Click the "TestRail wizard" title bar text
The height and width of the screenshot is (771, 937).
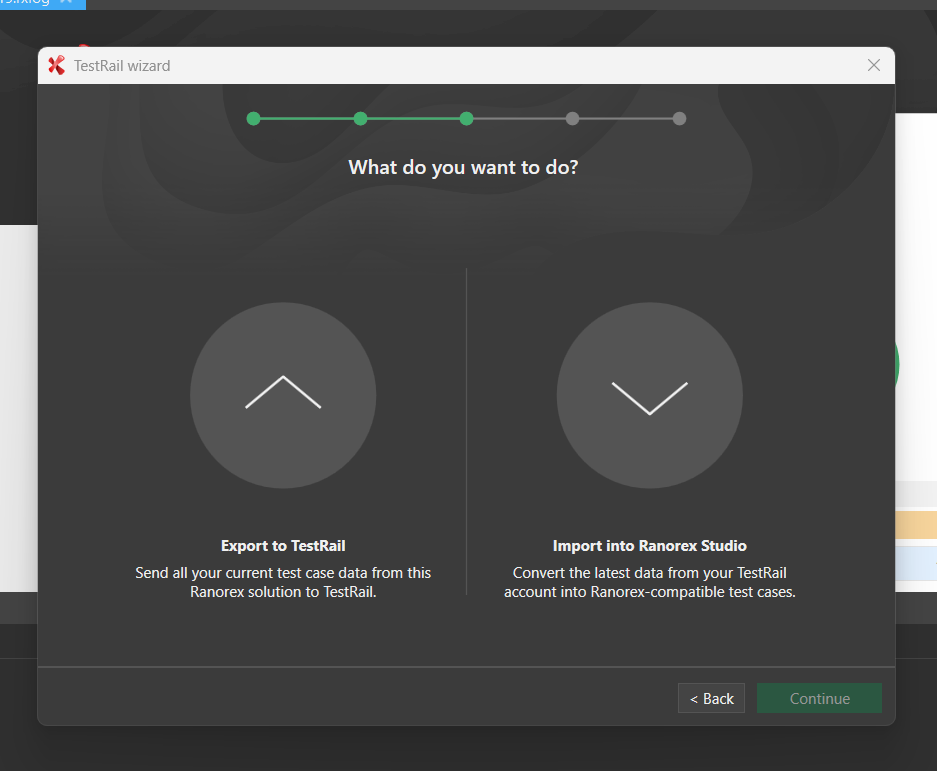(122, 66)
